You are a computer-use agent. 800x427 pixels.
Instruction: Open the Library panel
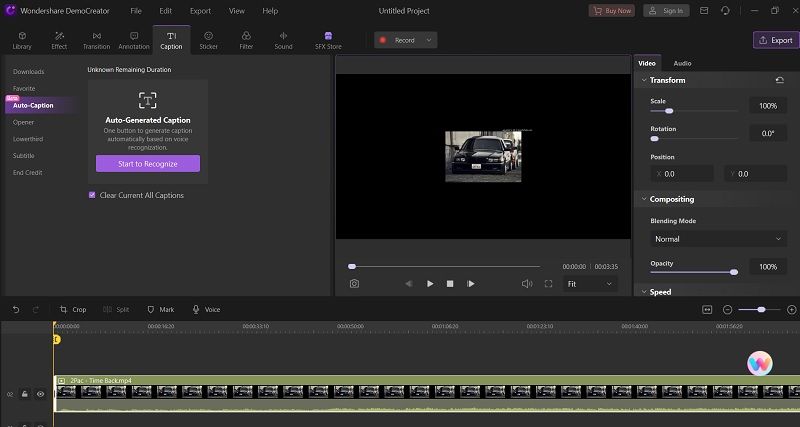22,40
